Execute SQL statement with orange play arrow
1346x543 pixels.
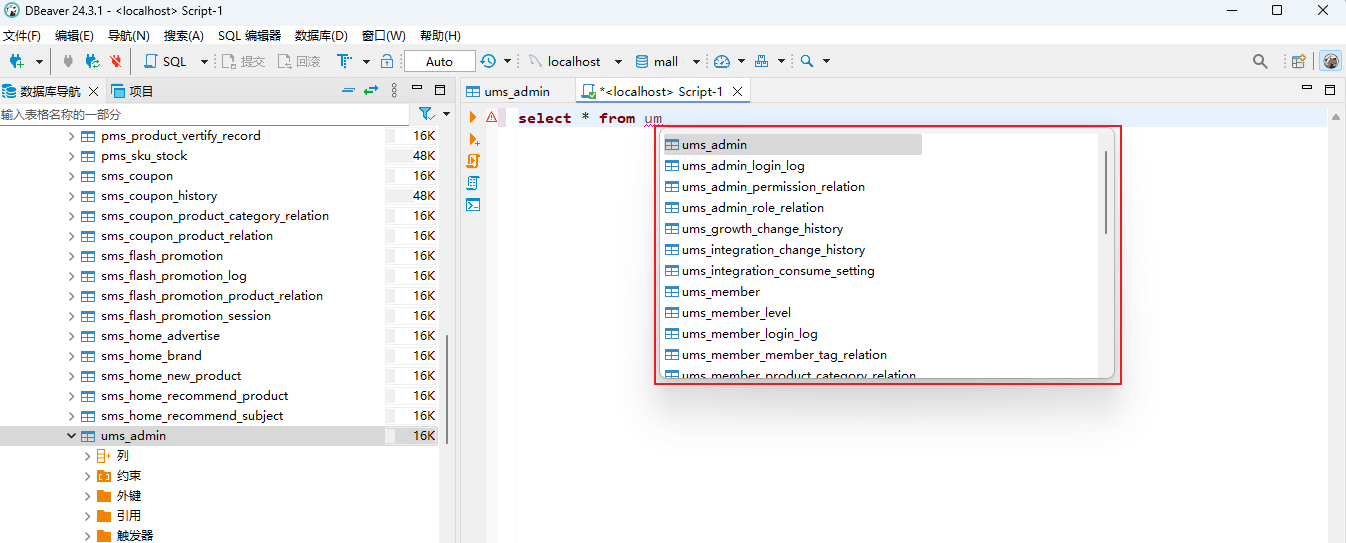click(x=473, y=118)
